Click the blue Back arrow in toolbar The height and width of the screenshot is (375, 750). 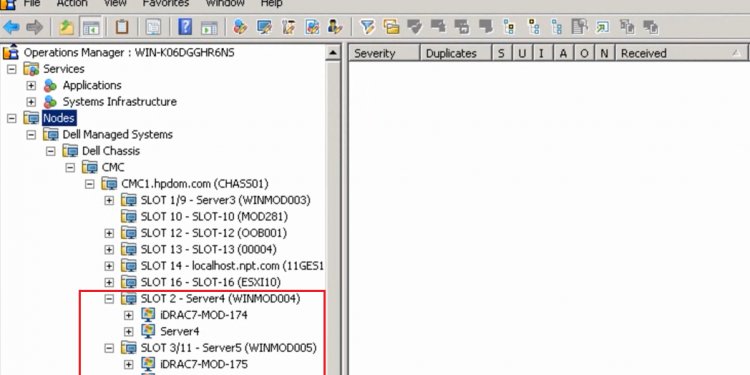tap(11, 27)
